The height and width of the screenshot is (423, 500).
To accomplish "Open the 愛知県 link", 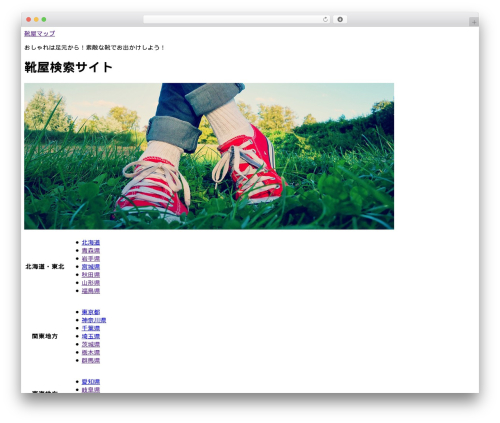I will click(91, 382).
